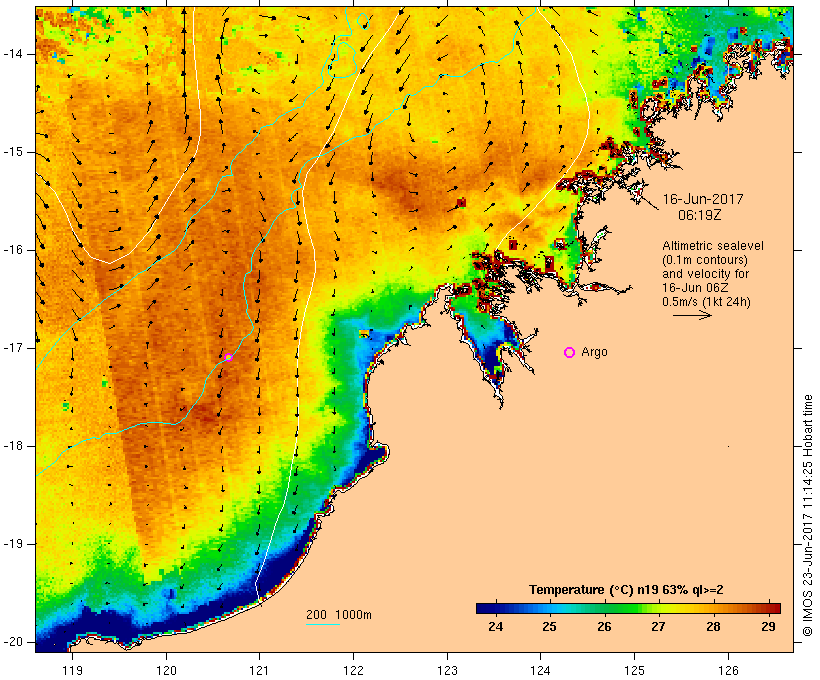Click the 'Altimetric sealevel' caption line
The width and height of the screenshot is (820, 680).
coord(713,246)
